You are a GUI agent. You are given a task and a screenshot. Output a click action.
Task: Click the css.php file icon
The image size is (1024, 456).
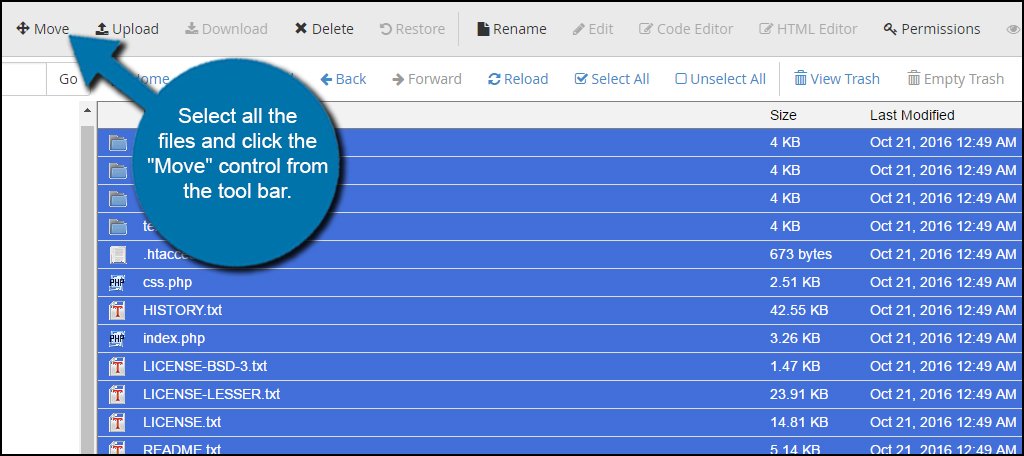coord(117,282)
